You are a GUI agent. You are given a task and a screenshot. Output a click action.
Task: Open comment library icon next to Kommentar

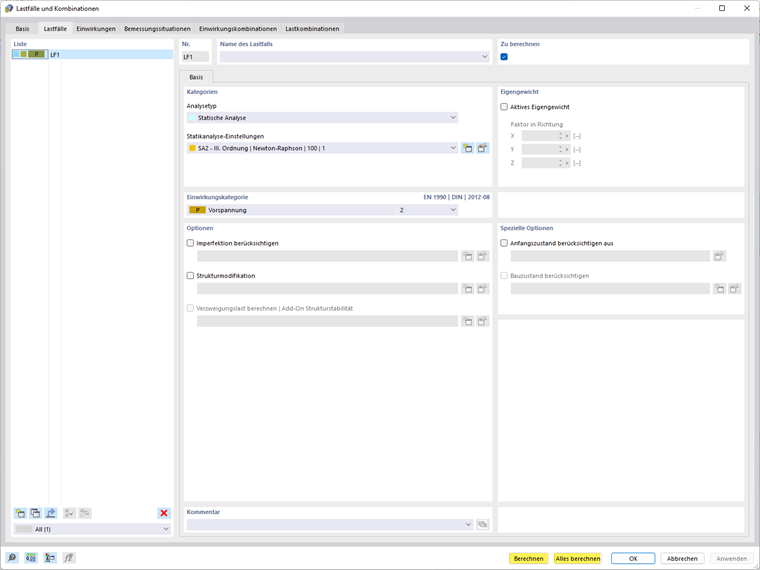[482, 524]
